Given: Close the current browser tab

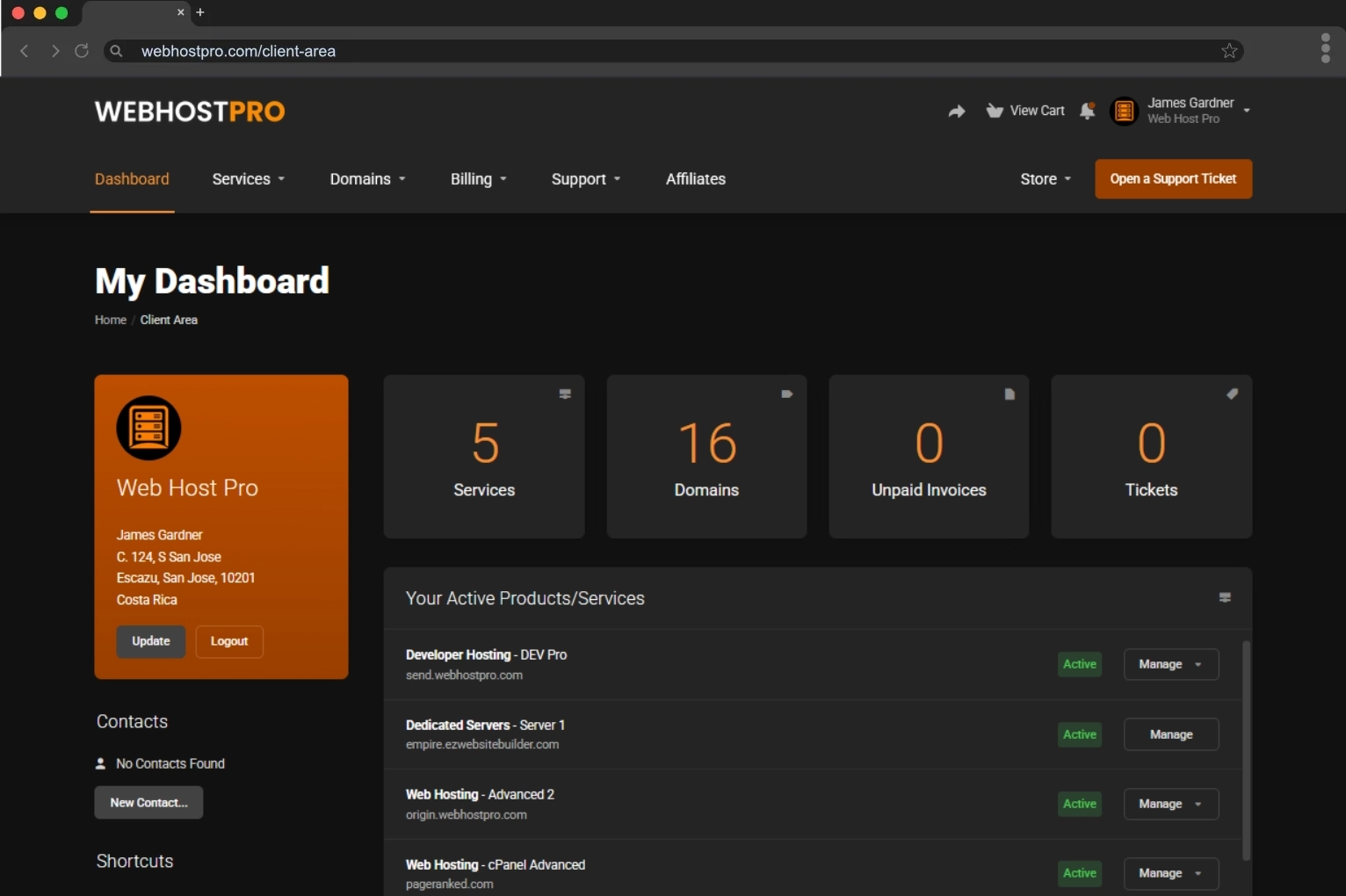Looking at the screenshot, I should pyautogui.click(x=180, y=12).
